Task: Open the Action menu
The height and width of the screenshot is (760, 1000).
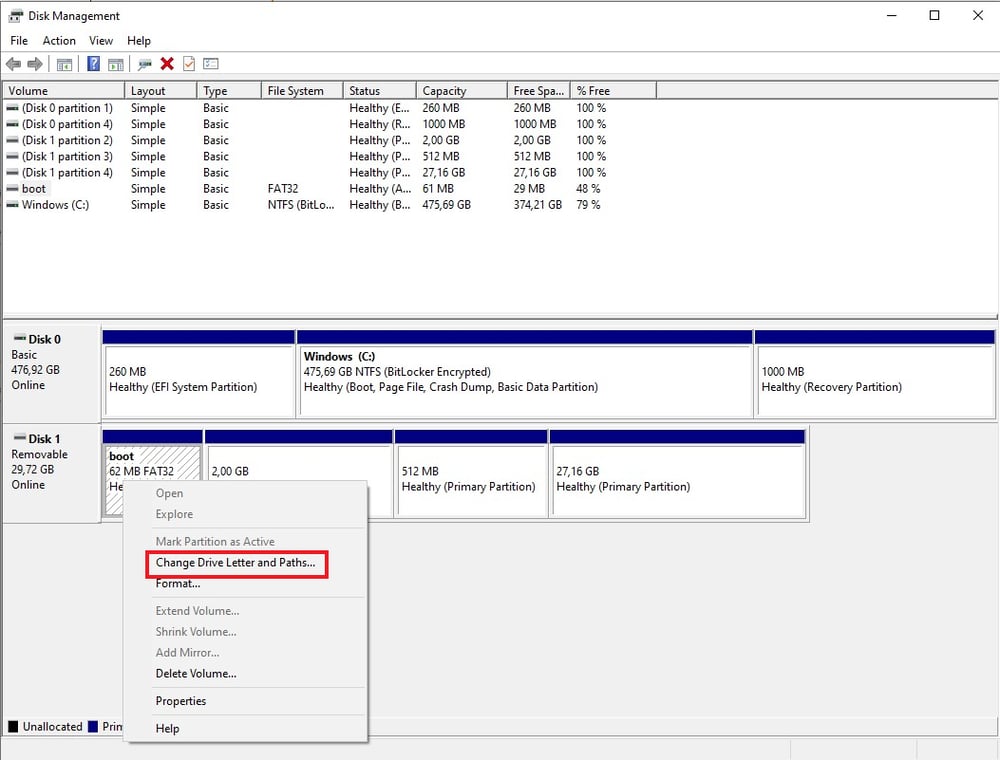Action: pyautogui.click(x=59, y=41)
